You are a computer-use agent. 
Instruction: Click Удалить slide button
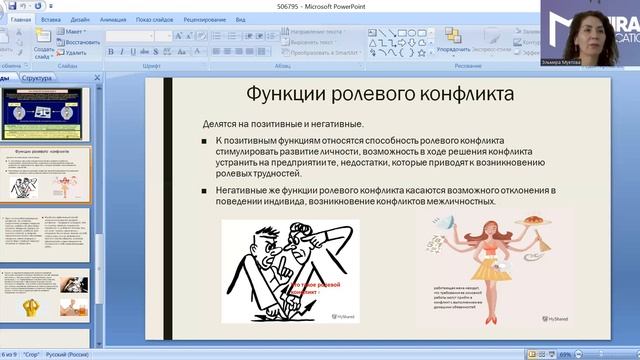(72, 53)
